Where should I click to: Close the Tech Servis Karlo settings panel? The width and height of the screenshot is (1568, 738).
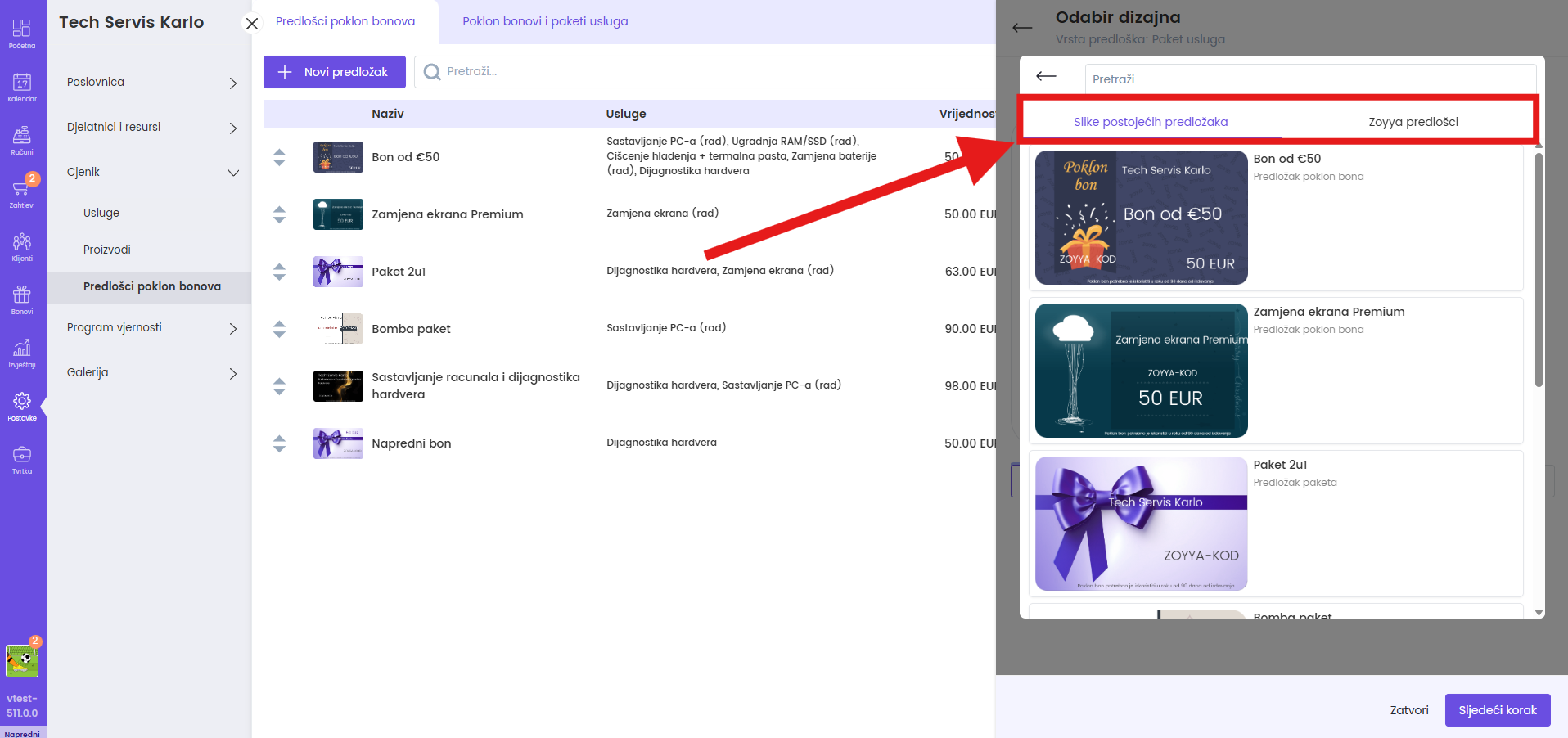click(x=252, y=24)
